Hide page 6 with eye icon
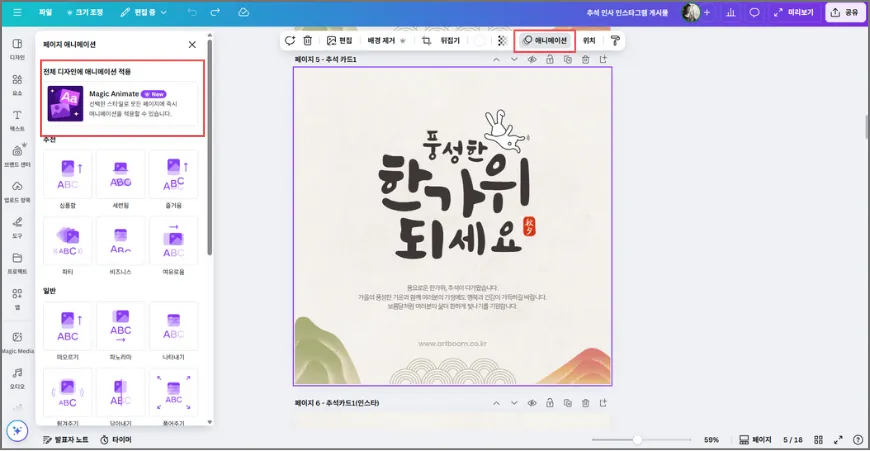870x451 pixels. (x=532, y=403)
